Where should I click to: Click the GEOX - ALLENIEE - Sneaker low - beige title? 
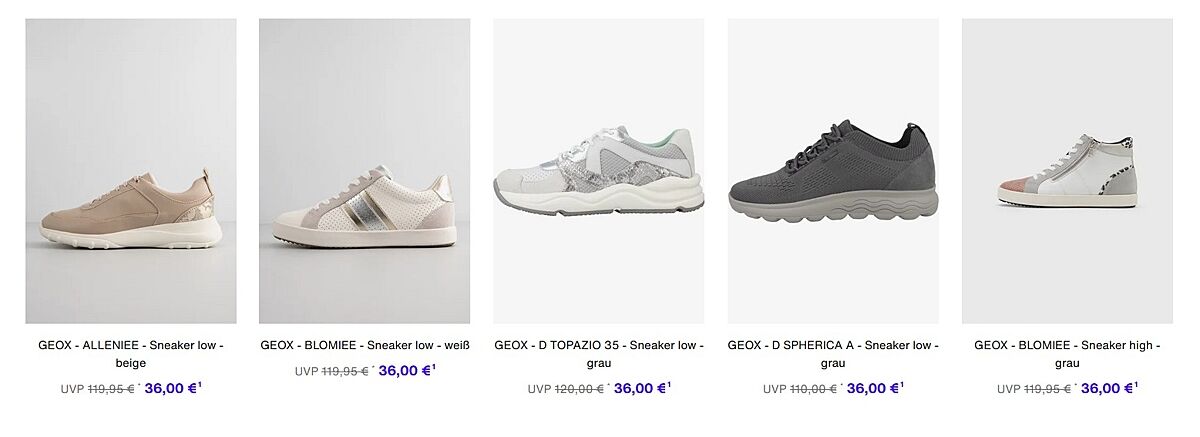click(x=131, y=354)
